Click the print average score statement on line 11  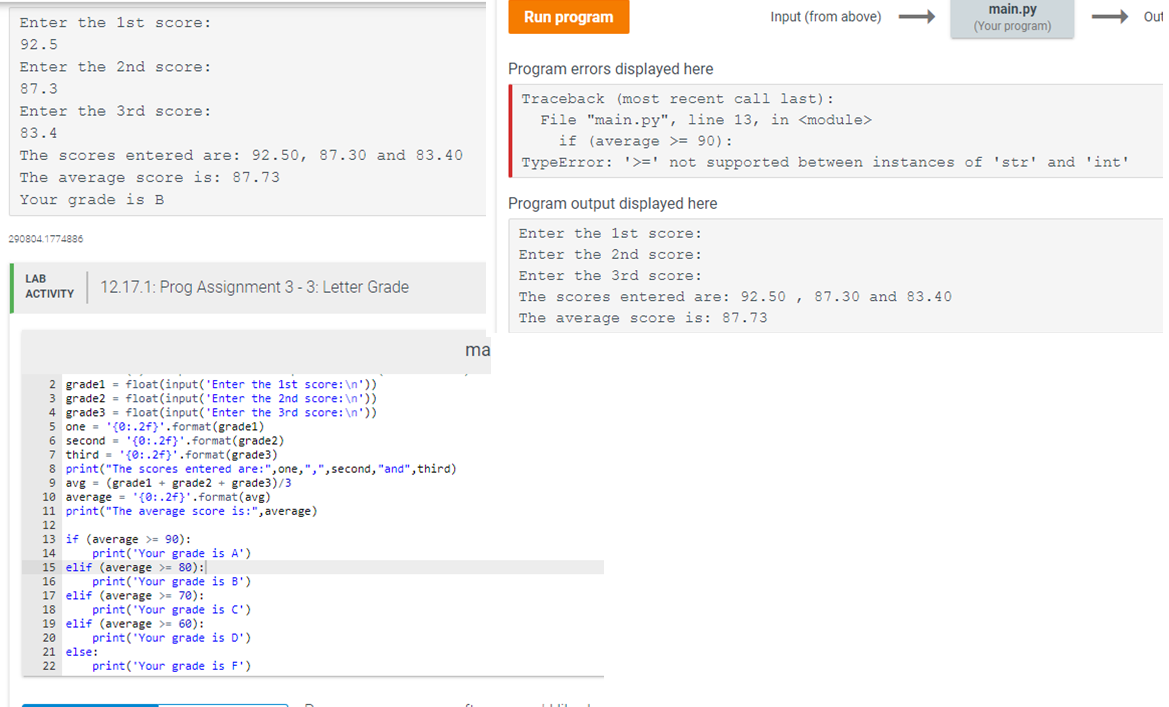(x=191, y=512)
